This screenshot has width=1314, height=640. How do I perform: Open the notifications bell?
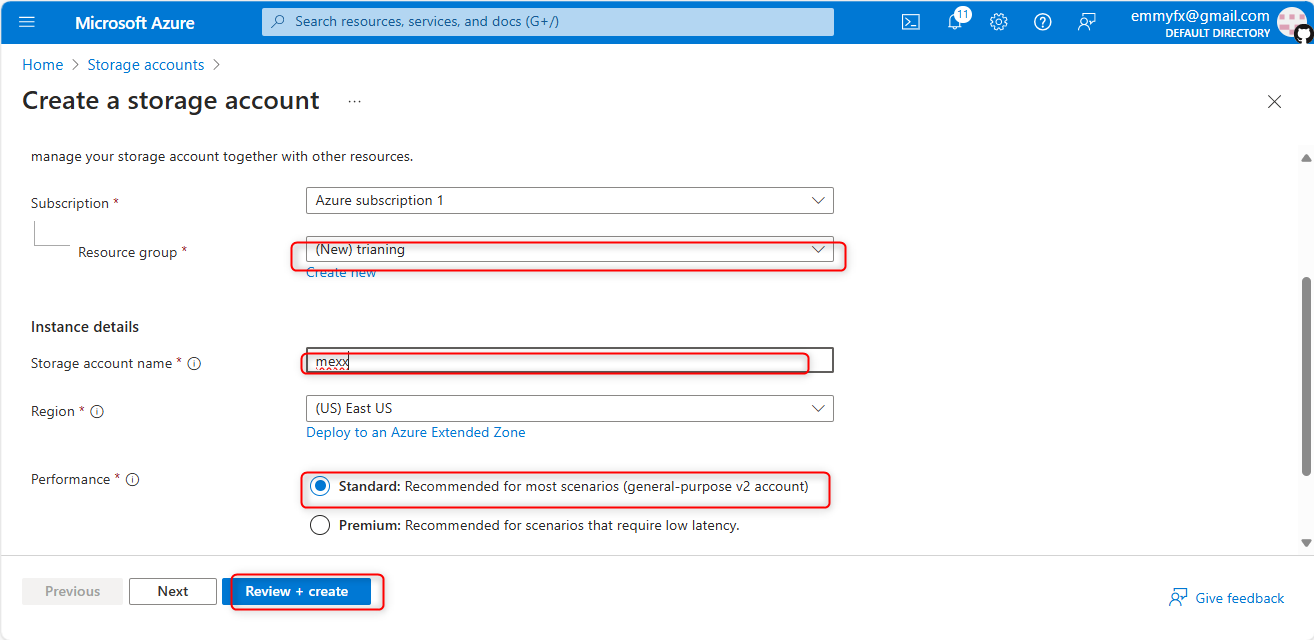955,22
